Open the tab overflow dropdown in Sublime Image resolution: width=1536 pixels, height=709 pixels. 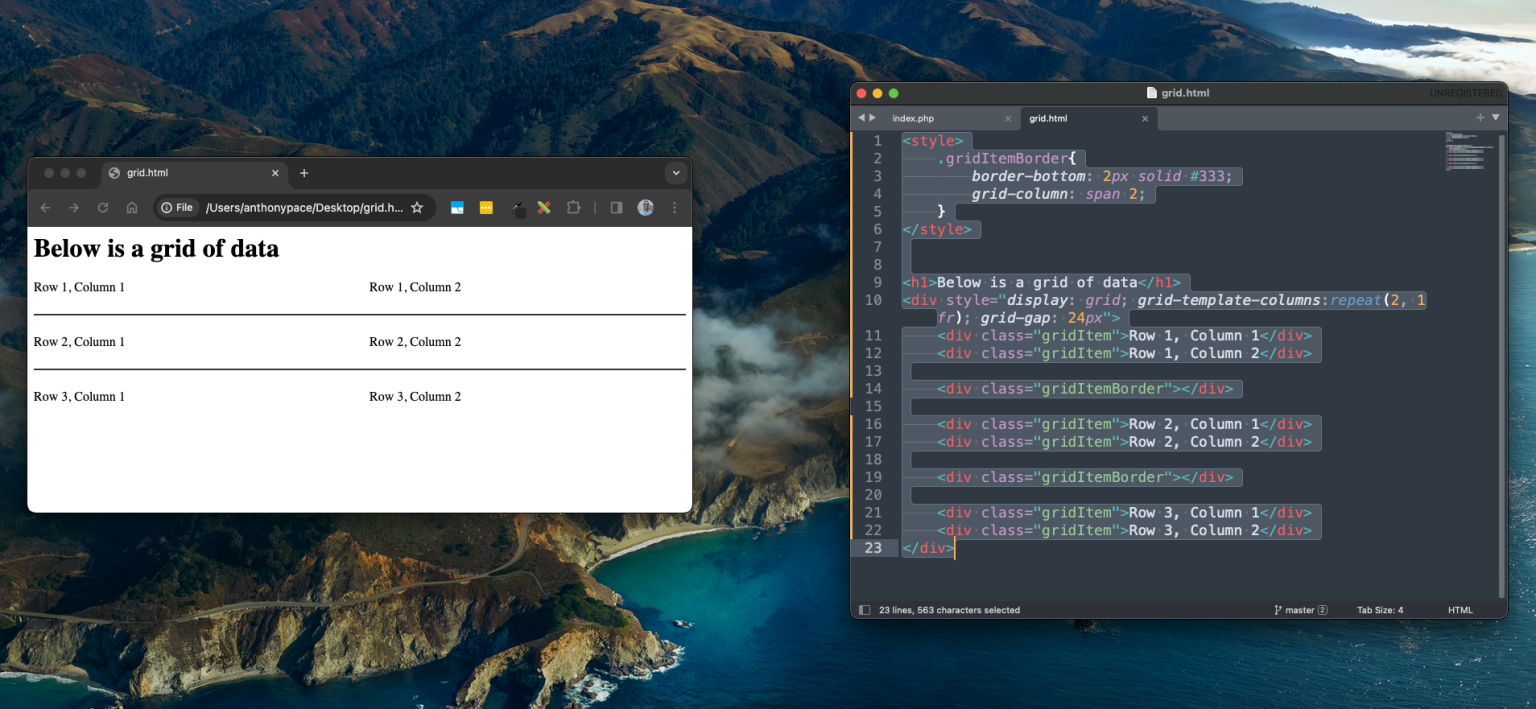pyautogui.click(x=1497, y=117)
